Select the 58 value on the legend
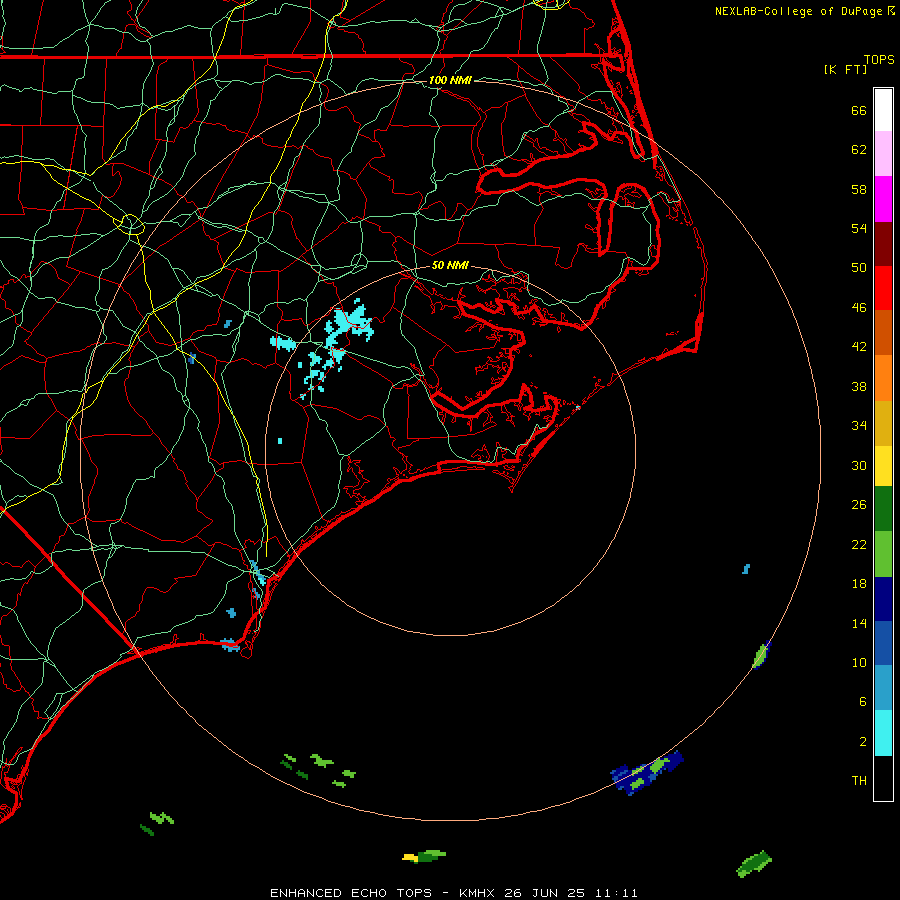 click(859, 189)
